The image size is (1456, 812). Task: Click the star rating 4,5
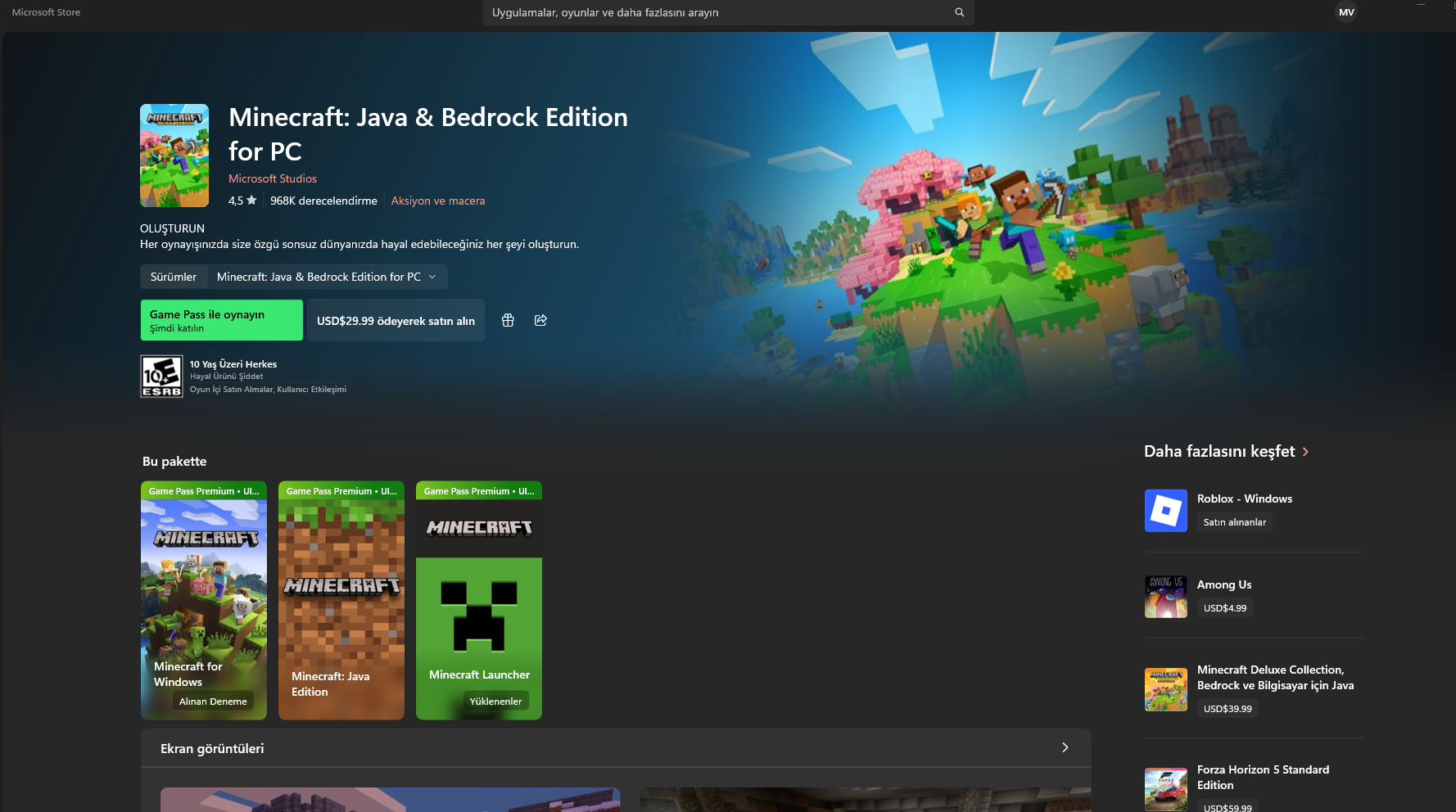coord(242,201)
